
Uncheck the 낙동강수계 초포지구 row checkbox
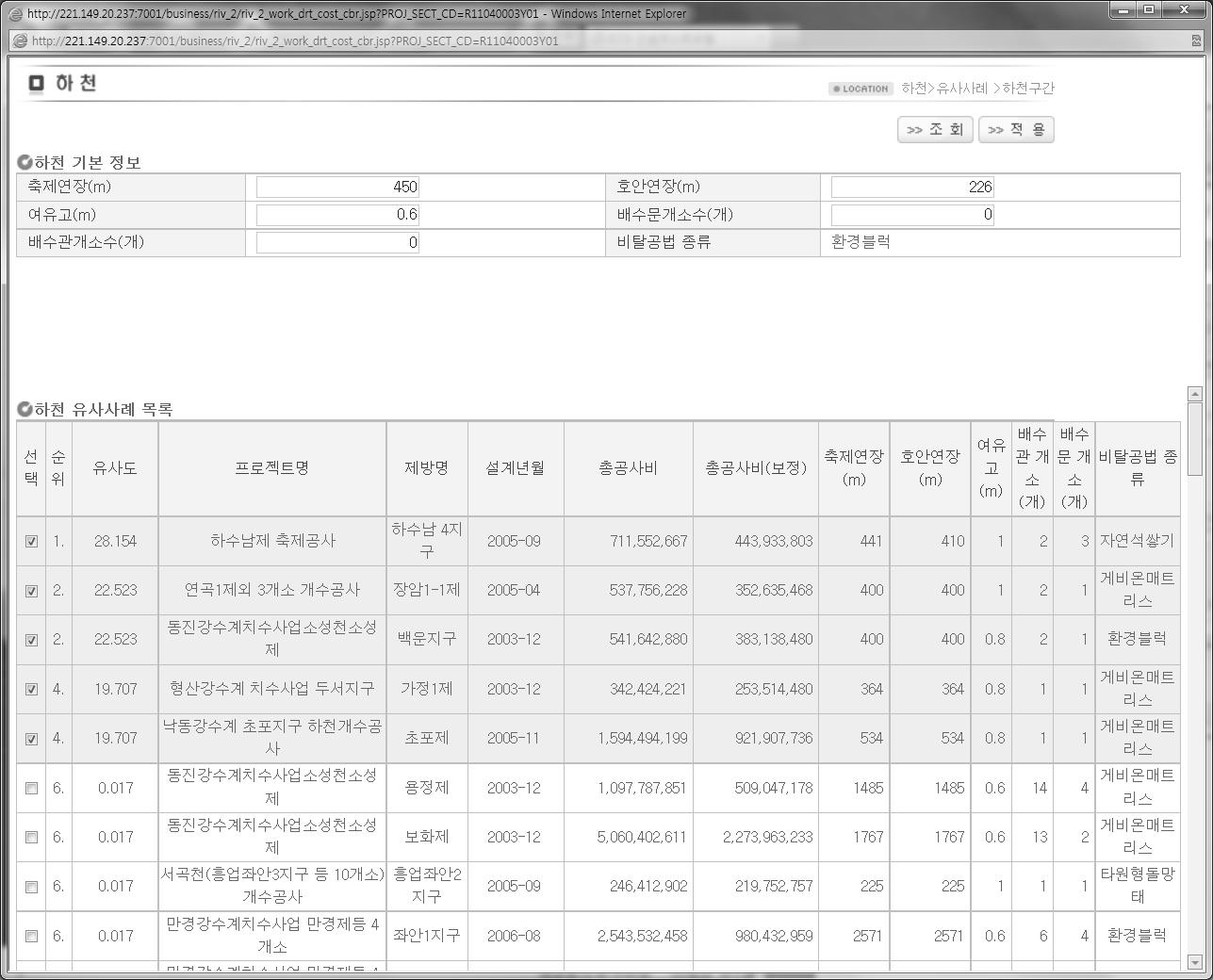coord(31,739)
